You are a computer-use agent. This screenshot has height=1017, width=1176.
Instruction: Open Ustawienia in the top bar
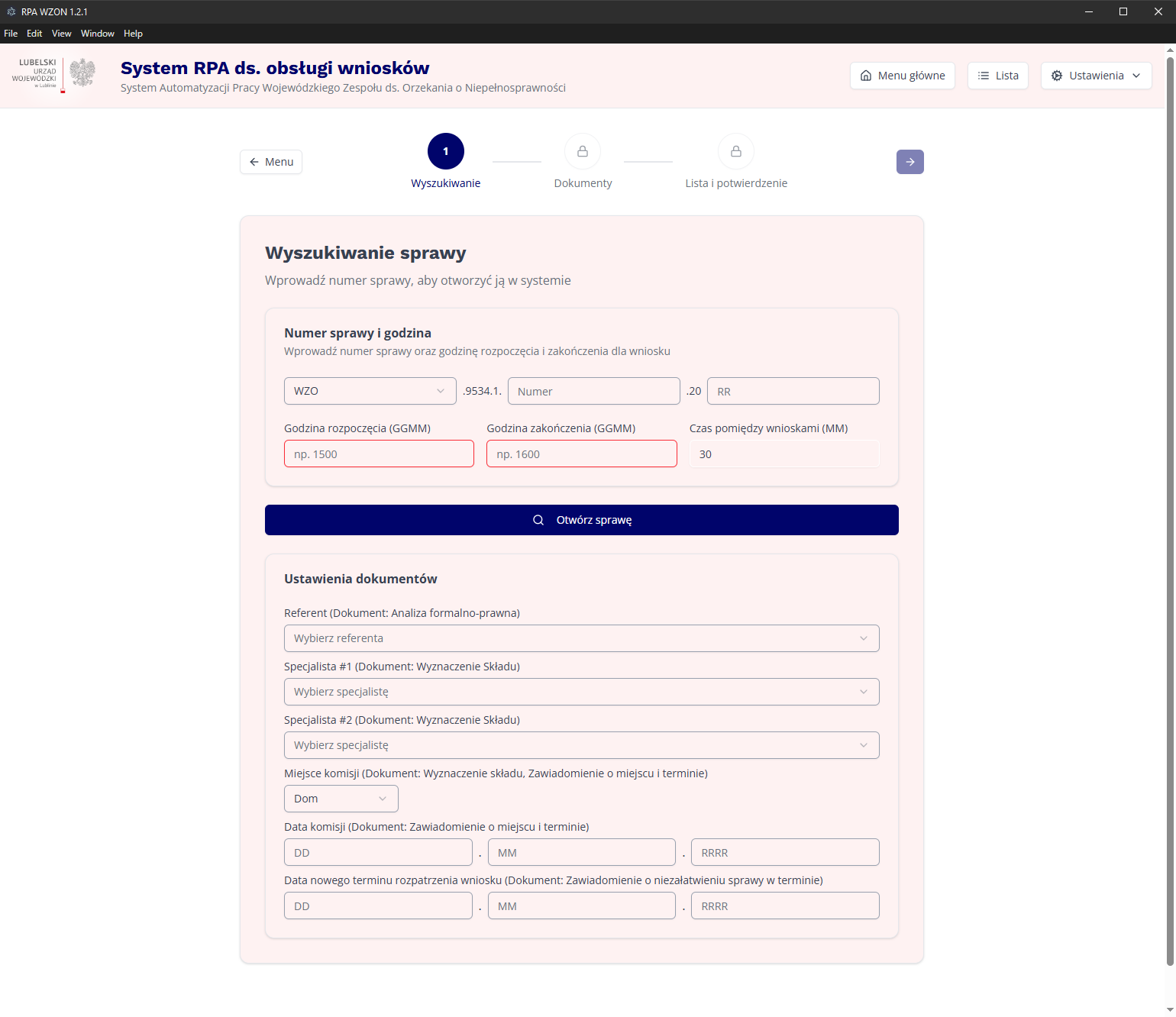[1096, 75]
